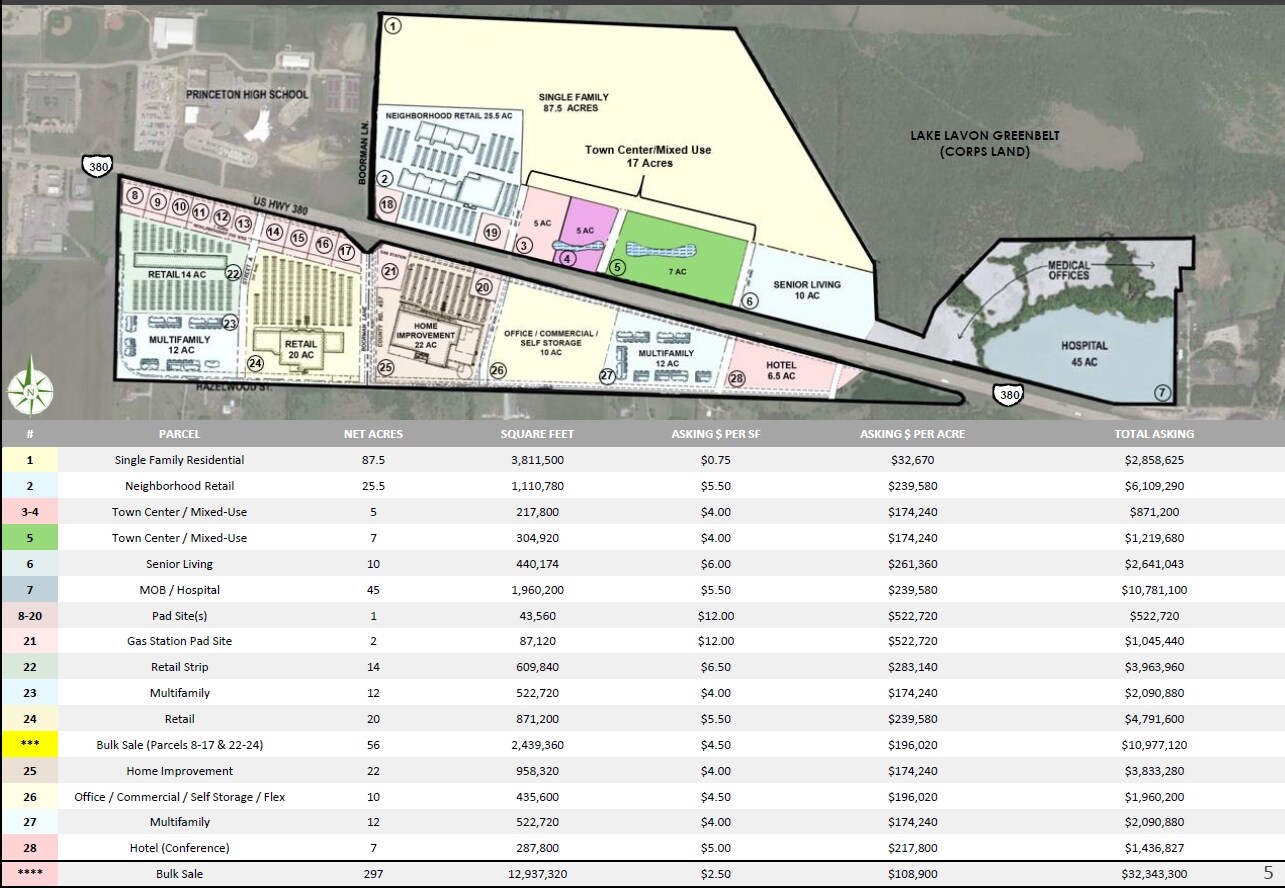Select circled marker 26 on Office/Commercial parcel

[x=498, y=371]
